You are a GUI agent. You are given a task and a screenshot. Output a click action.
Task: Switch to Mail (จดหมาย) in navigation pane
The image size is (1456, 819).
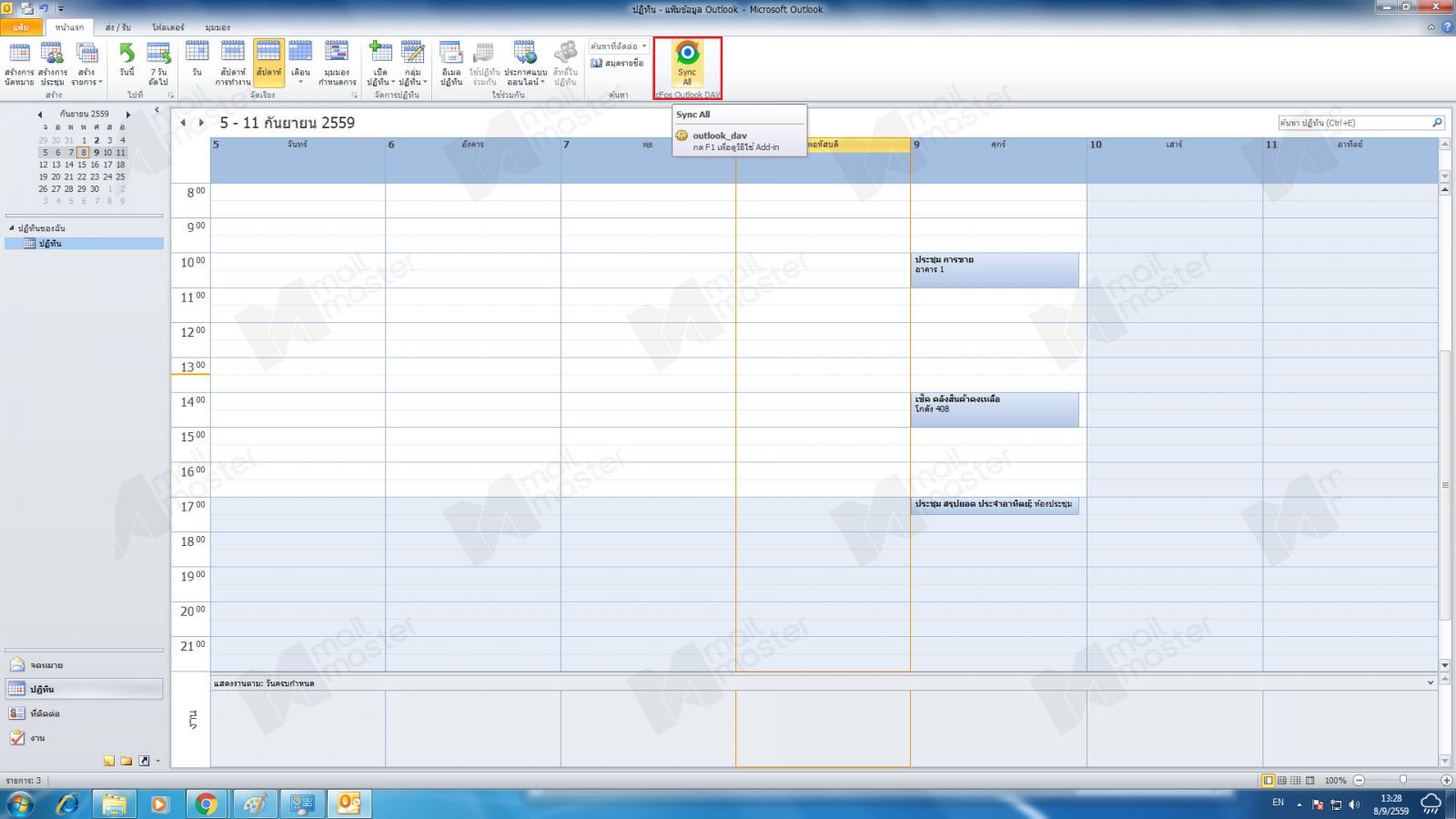(84, 665)
